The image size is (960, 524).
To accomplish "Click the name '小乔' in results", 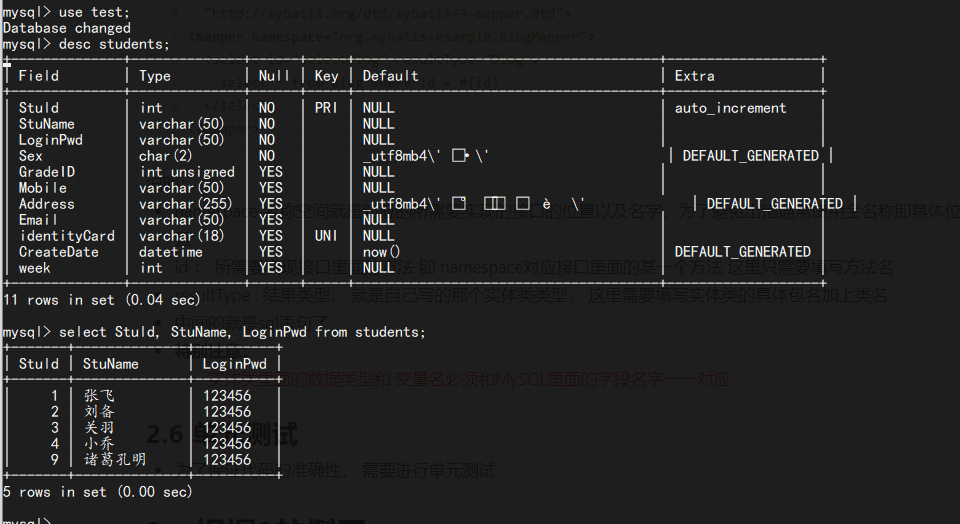I will click(99, 443).
